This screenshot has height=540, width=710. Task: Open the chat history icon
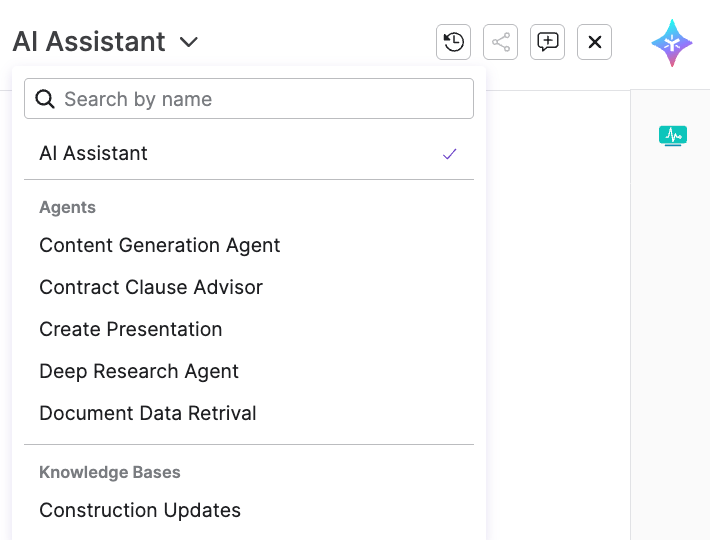coord(453,42)
